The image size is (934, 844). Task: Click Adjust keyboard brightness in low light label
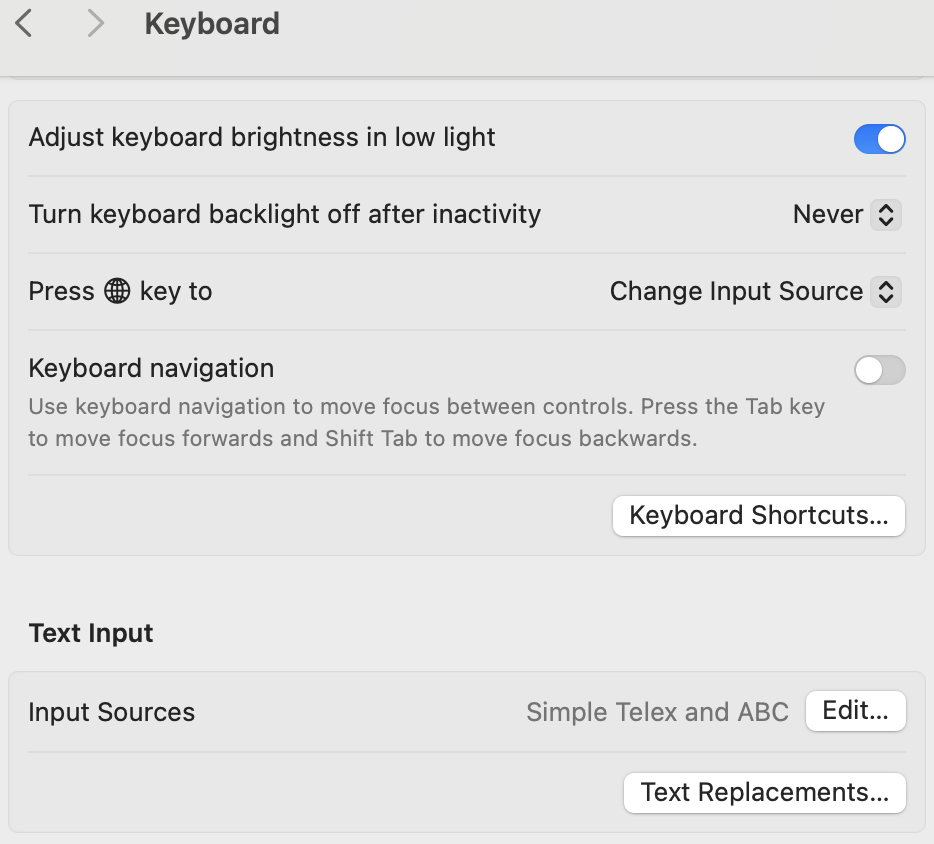click(x=262, y=138)
